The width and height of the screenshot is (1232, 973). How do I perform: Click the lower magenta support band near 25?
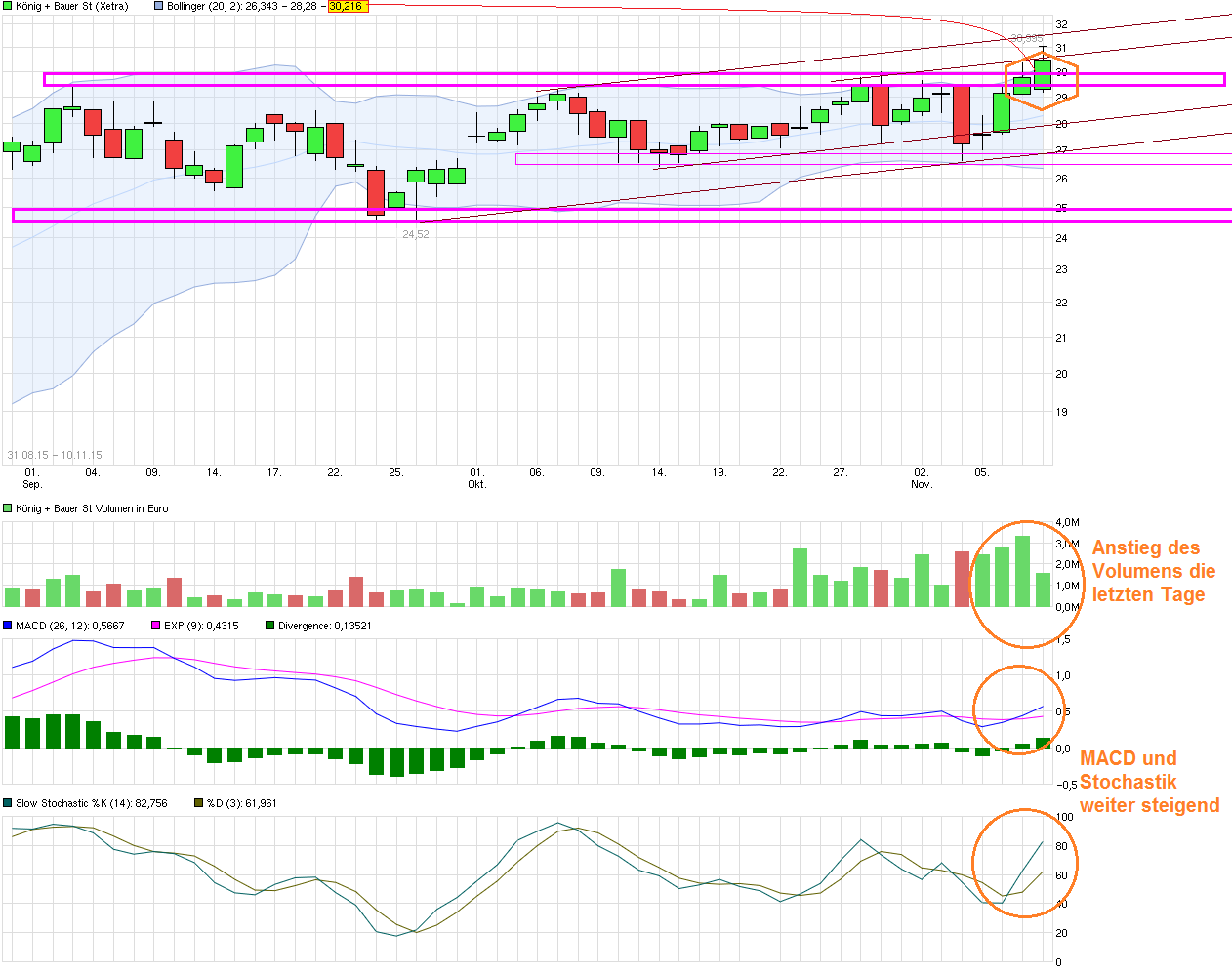586,215
